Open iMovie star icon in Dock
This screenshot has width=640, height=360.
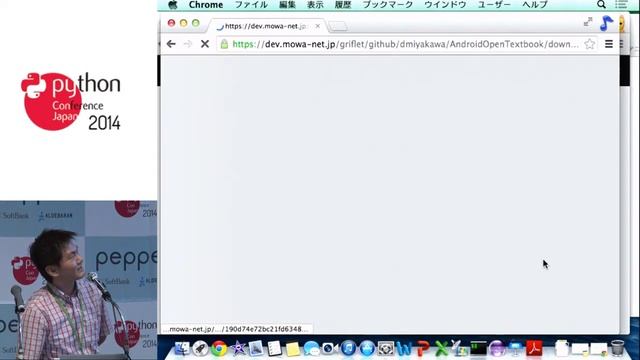click(x=238, y=349)
